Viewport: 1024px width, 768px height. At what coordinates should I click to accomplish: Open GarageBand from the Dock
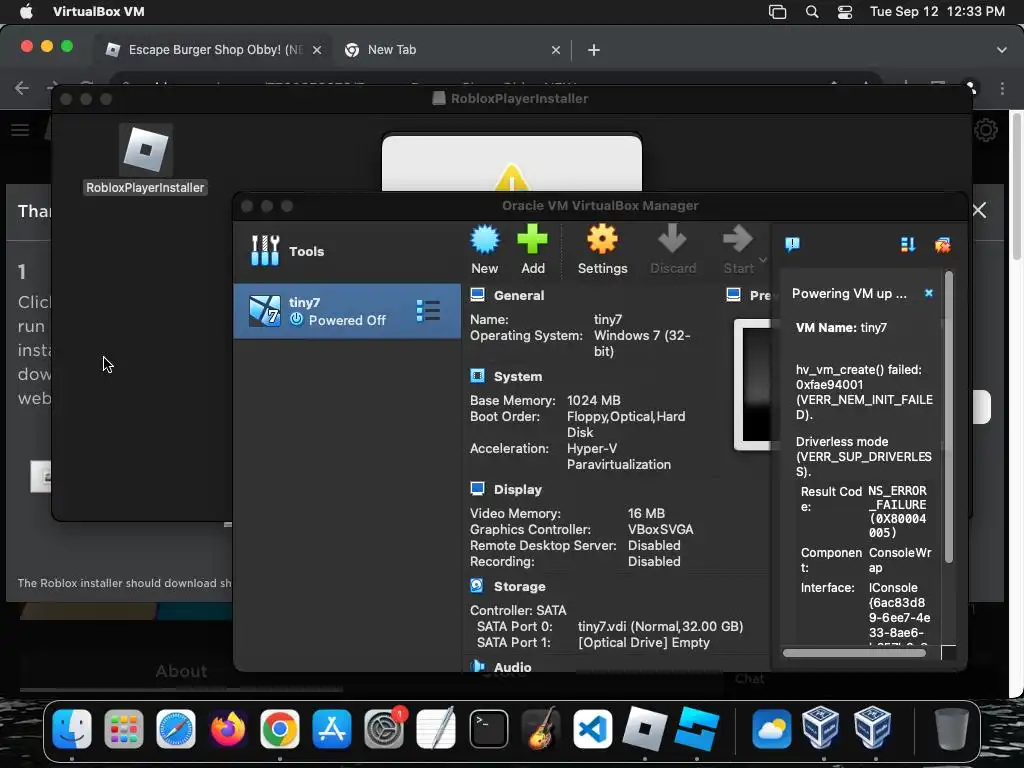tap(541, 729)
